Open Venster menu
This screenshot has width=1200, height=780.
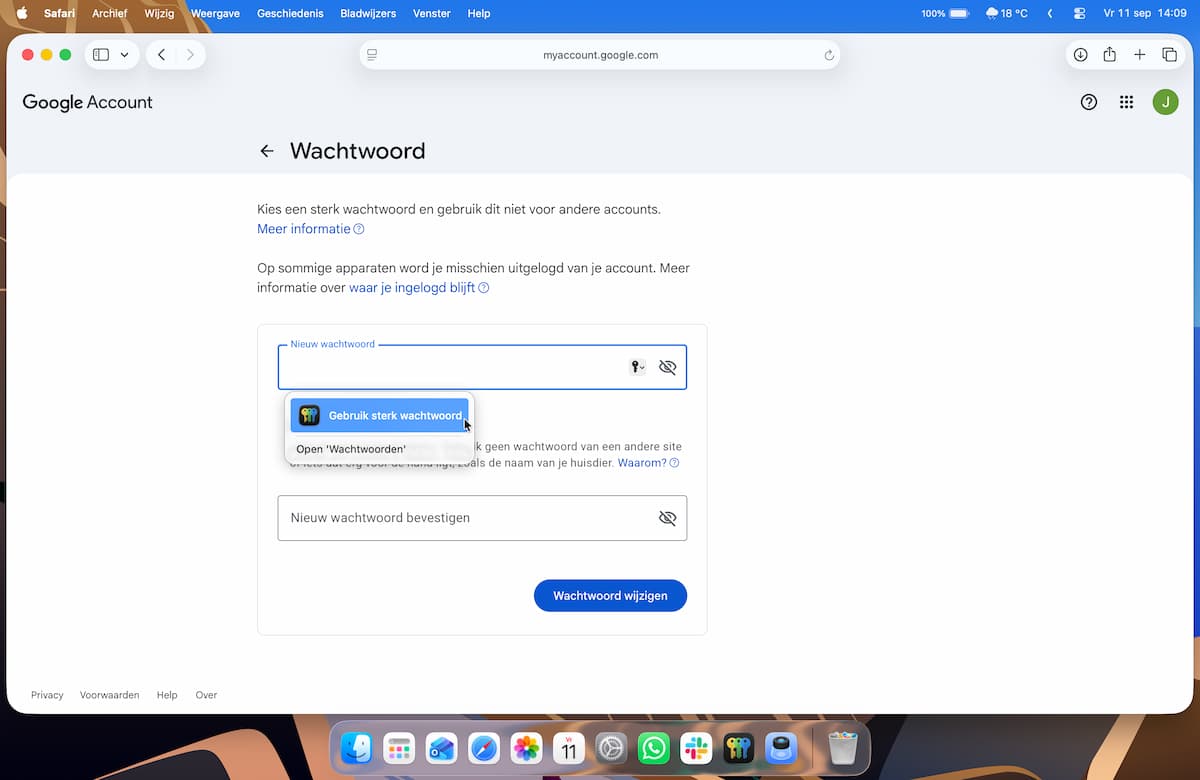pyautogui.click(x=431, y=13)
